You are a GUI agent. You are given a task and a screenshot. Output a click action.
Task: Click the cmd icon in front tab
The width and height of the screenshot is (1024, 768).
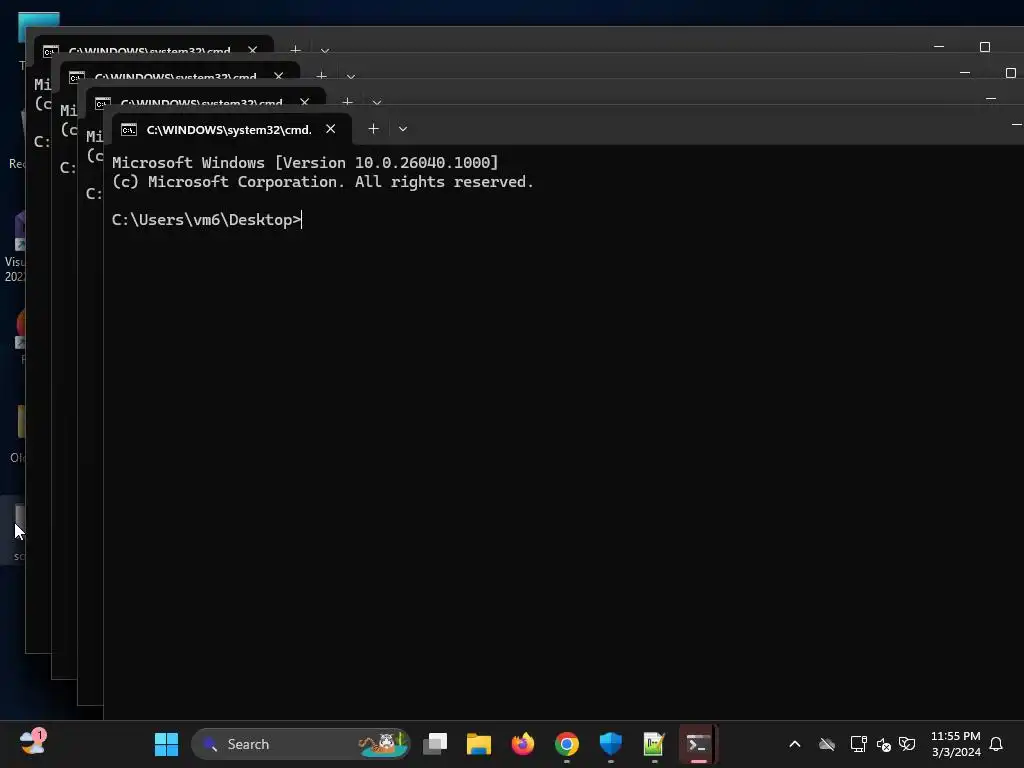point(129,129)
